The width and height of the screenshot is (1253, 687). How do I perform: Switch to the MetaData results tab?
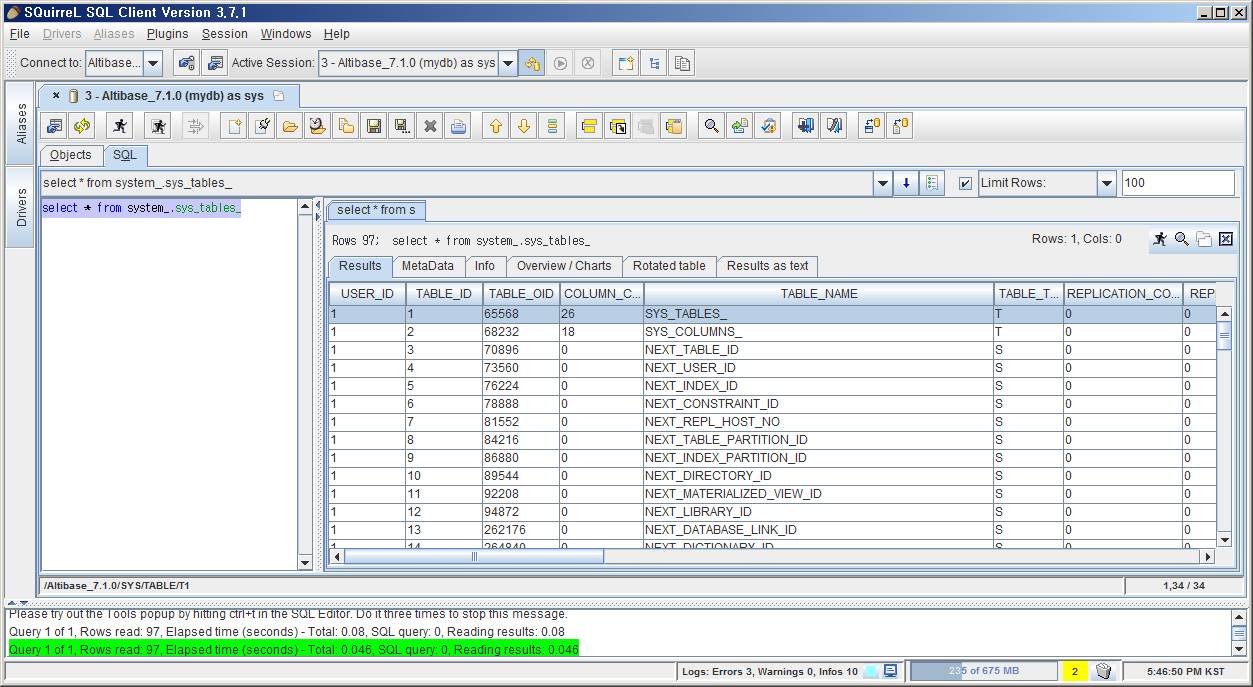tap(427, 266)
